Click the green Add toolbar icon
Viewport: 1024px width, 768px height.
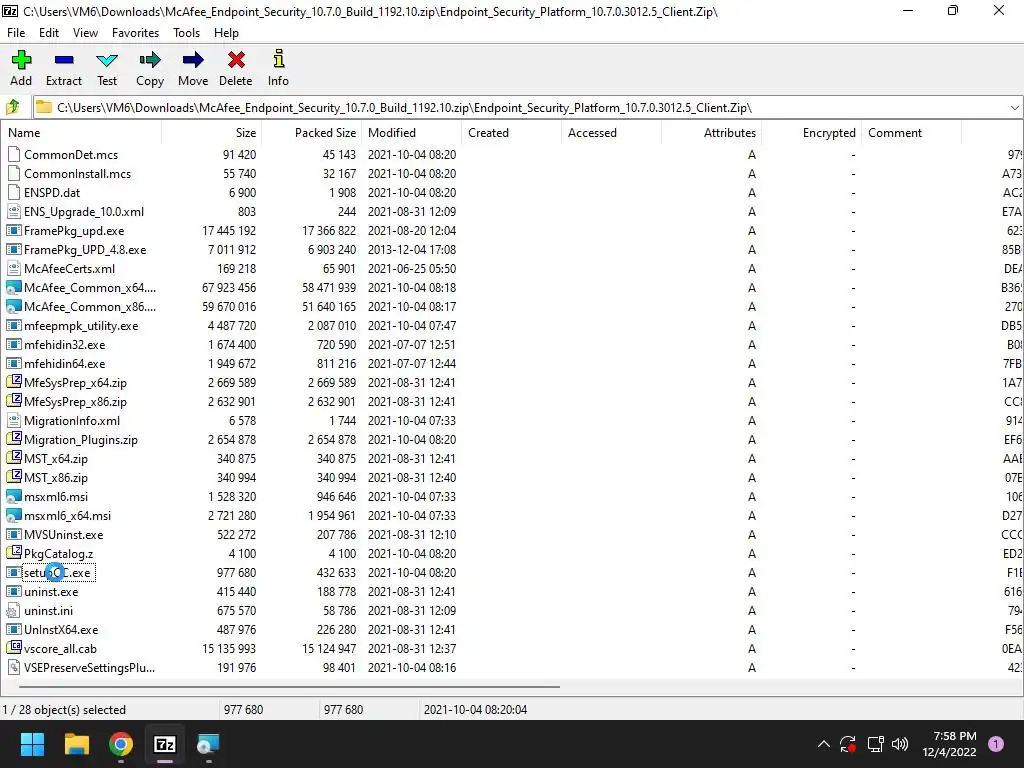pyautogui.click(x=21, y=60)
